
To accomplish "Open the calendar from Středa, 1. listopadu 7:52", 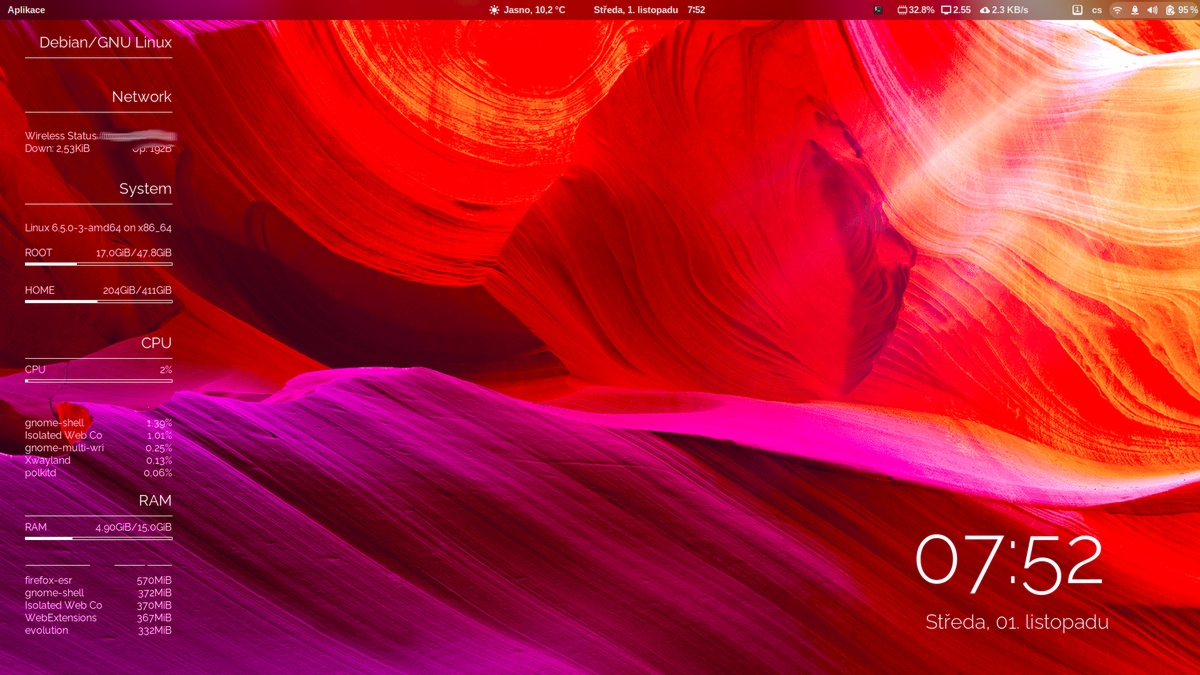I will tap(649, 10).
